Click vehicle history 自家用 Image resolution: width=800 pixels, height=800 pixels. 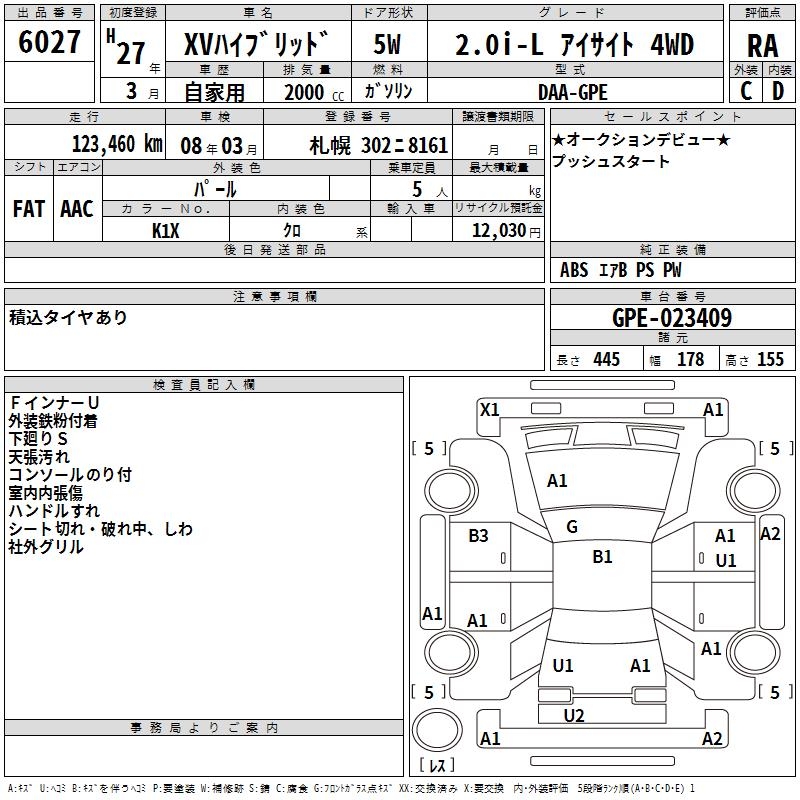click(x=214, y=92)
